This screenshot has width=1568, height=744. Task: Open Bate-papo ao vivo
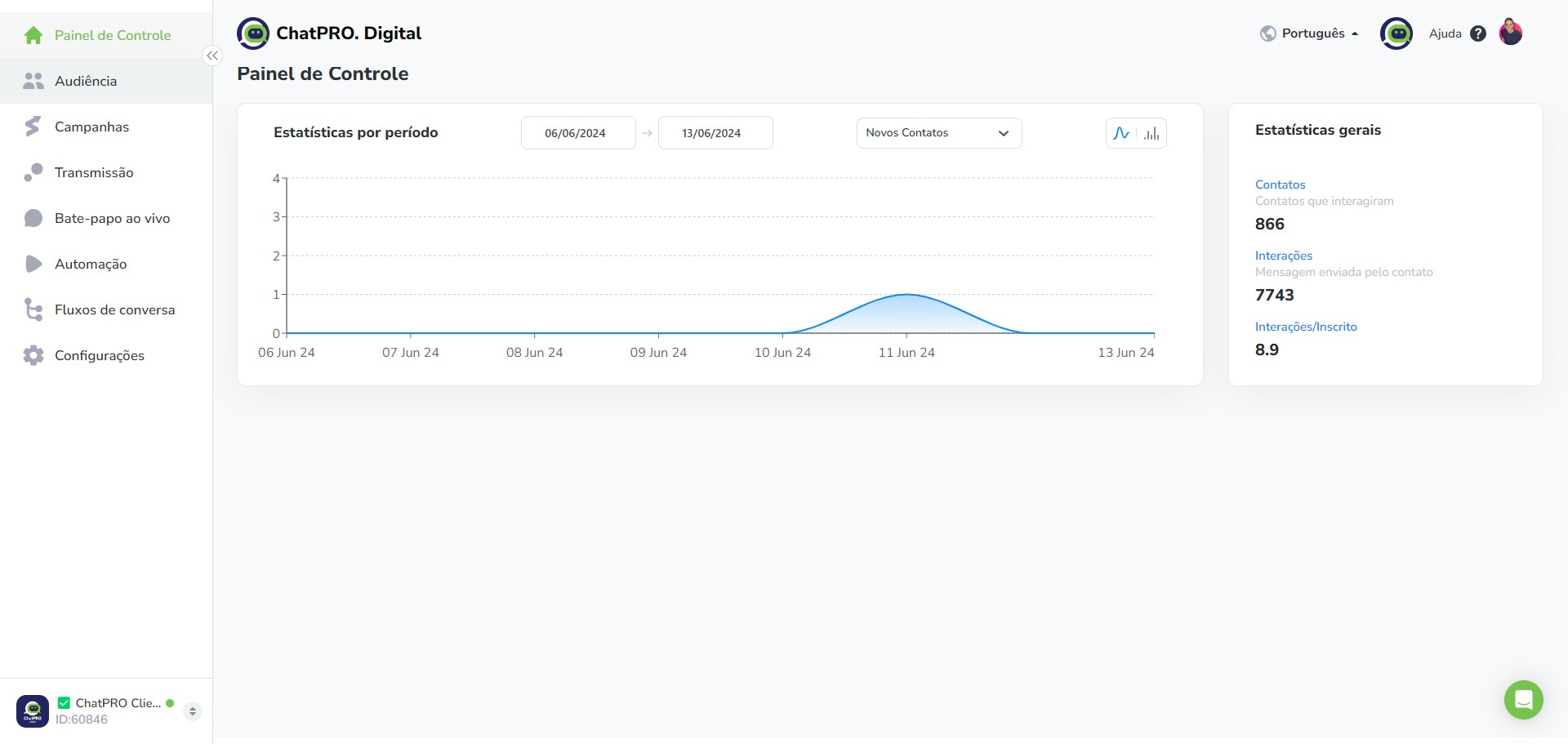point(106,218)
